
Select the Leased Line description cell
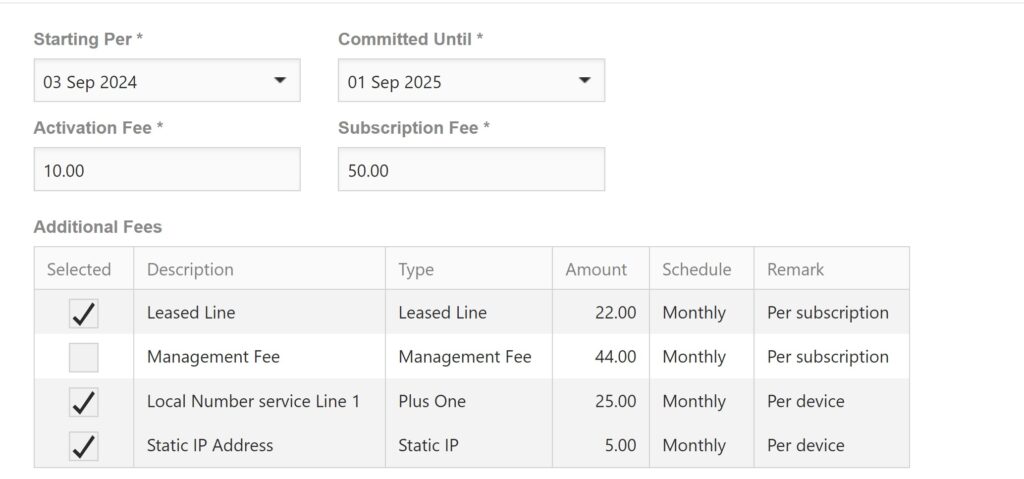click(x=191, y=313)
